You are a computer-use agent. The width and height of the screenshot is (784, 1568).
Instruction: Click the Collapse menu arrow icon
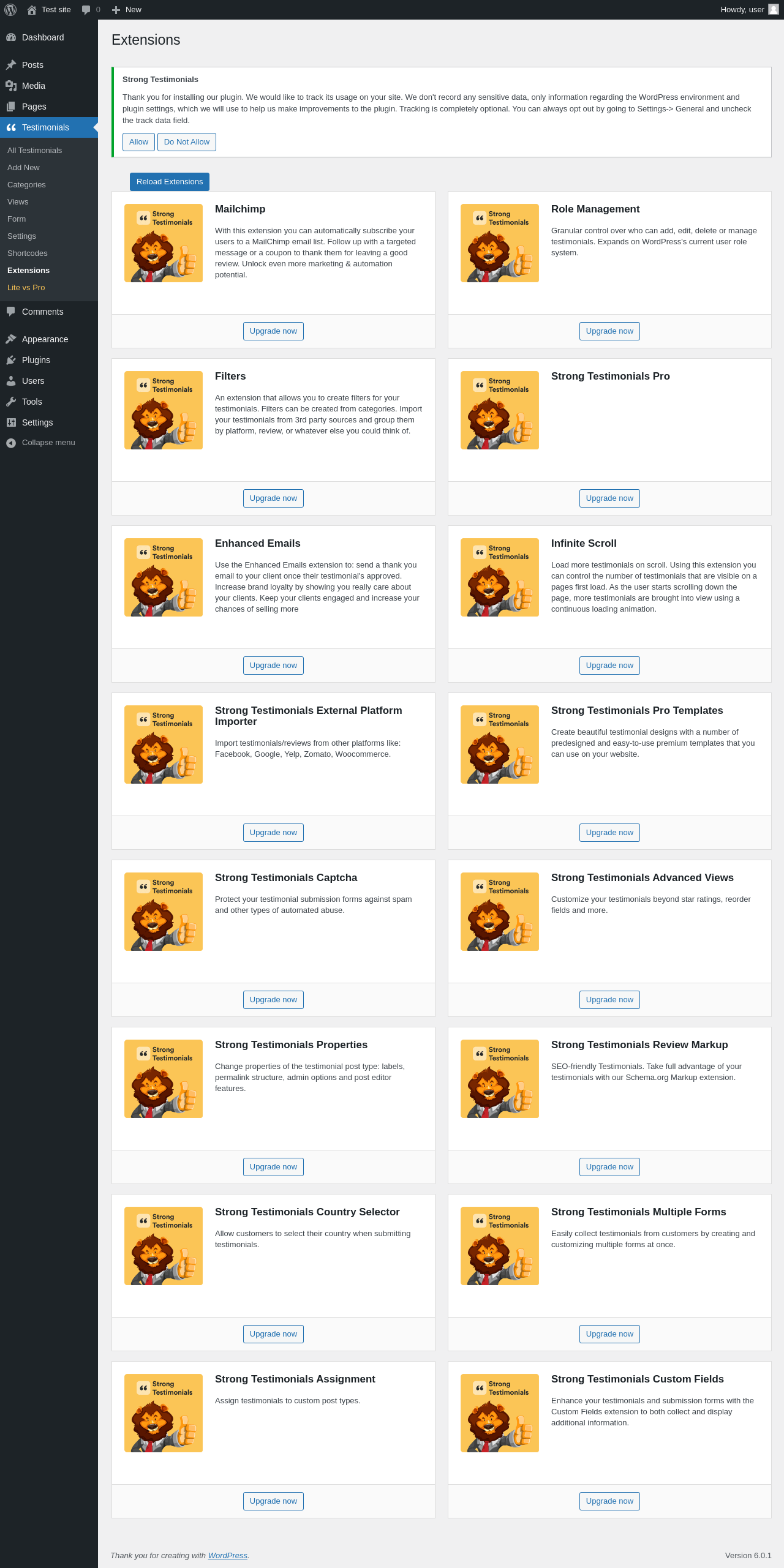pos(11,443)
